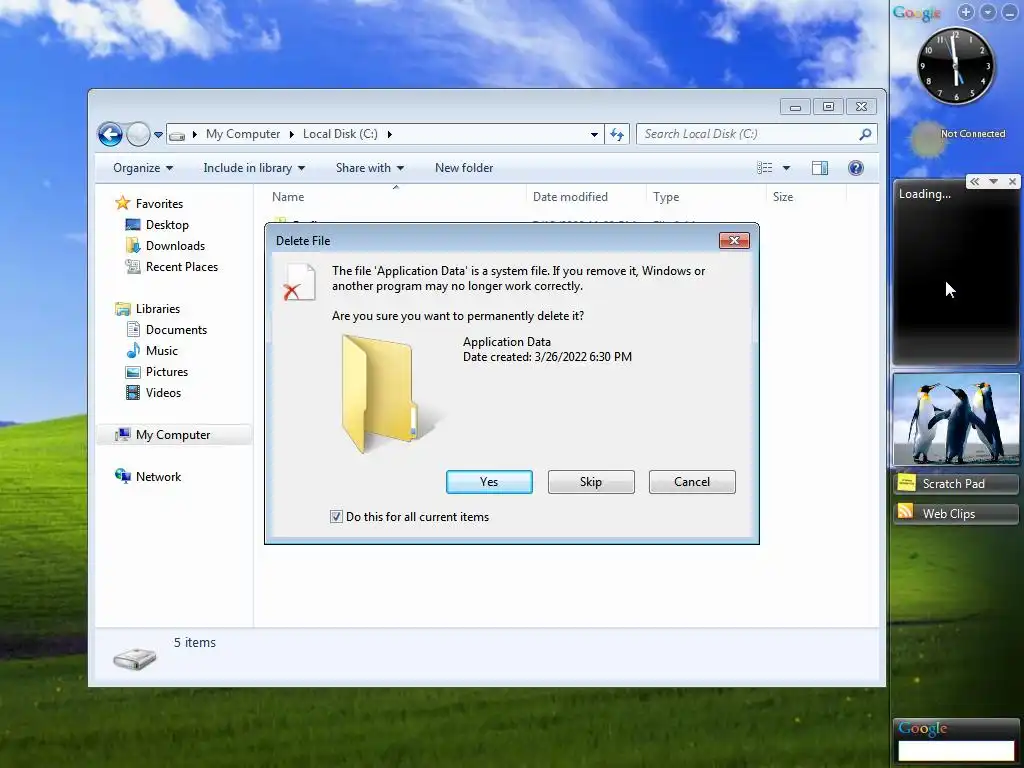Click the Change your view icon

point(765,168)
